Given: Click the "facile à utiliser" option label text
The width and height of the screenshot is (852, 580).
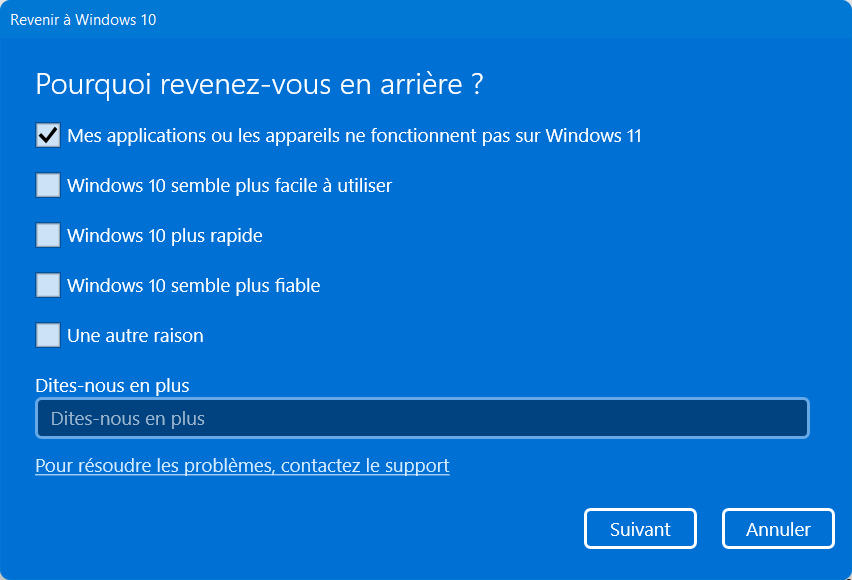Looking at the screenshot, I should coord(333,186).
